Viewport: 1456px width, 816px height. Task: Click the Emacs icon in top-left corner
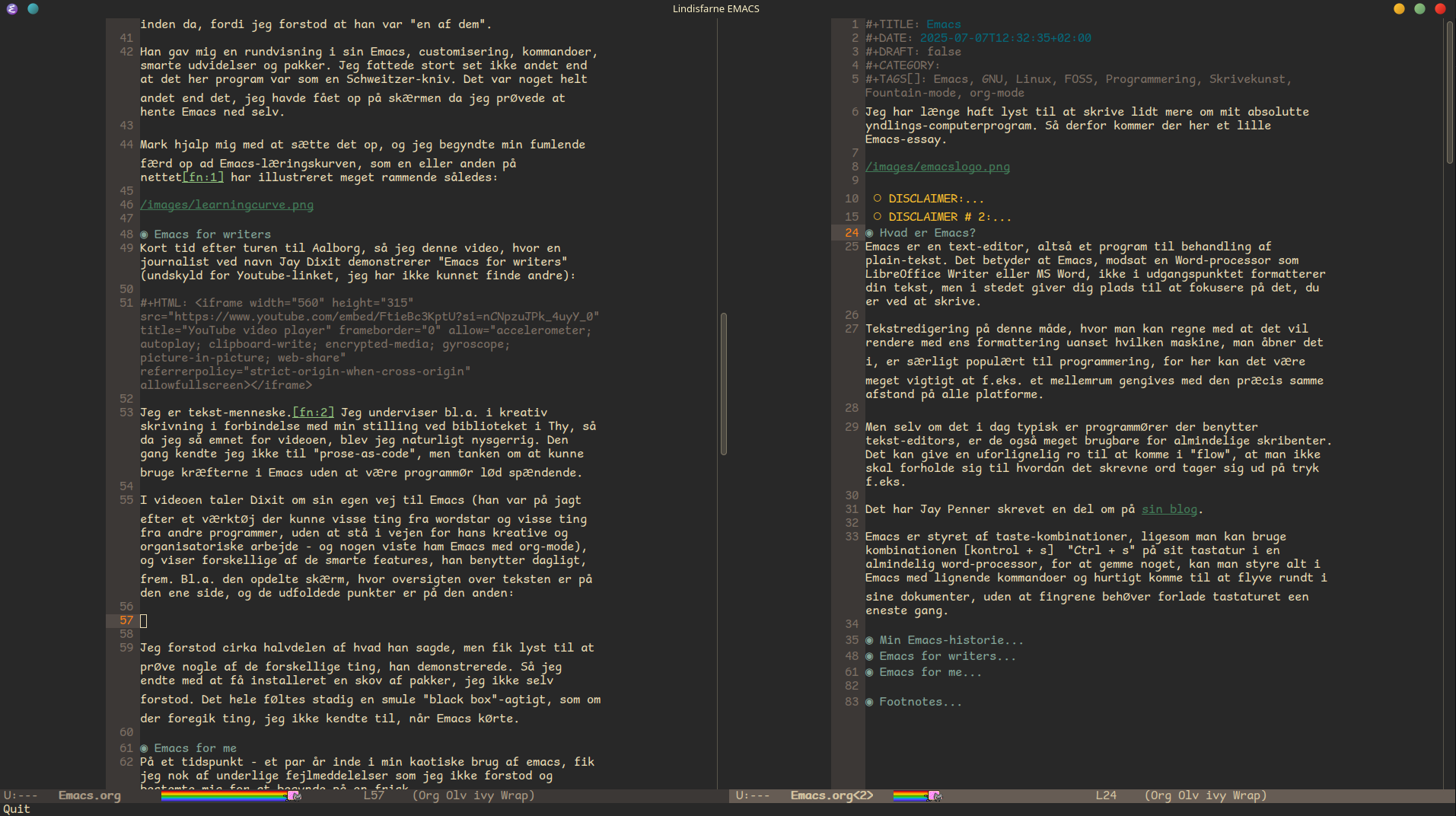click(11, 9)
